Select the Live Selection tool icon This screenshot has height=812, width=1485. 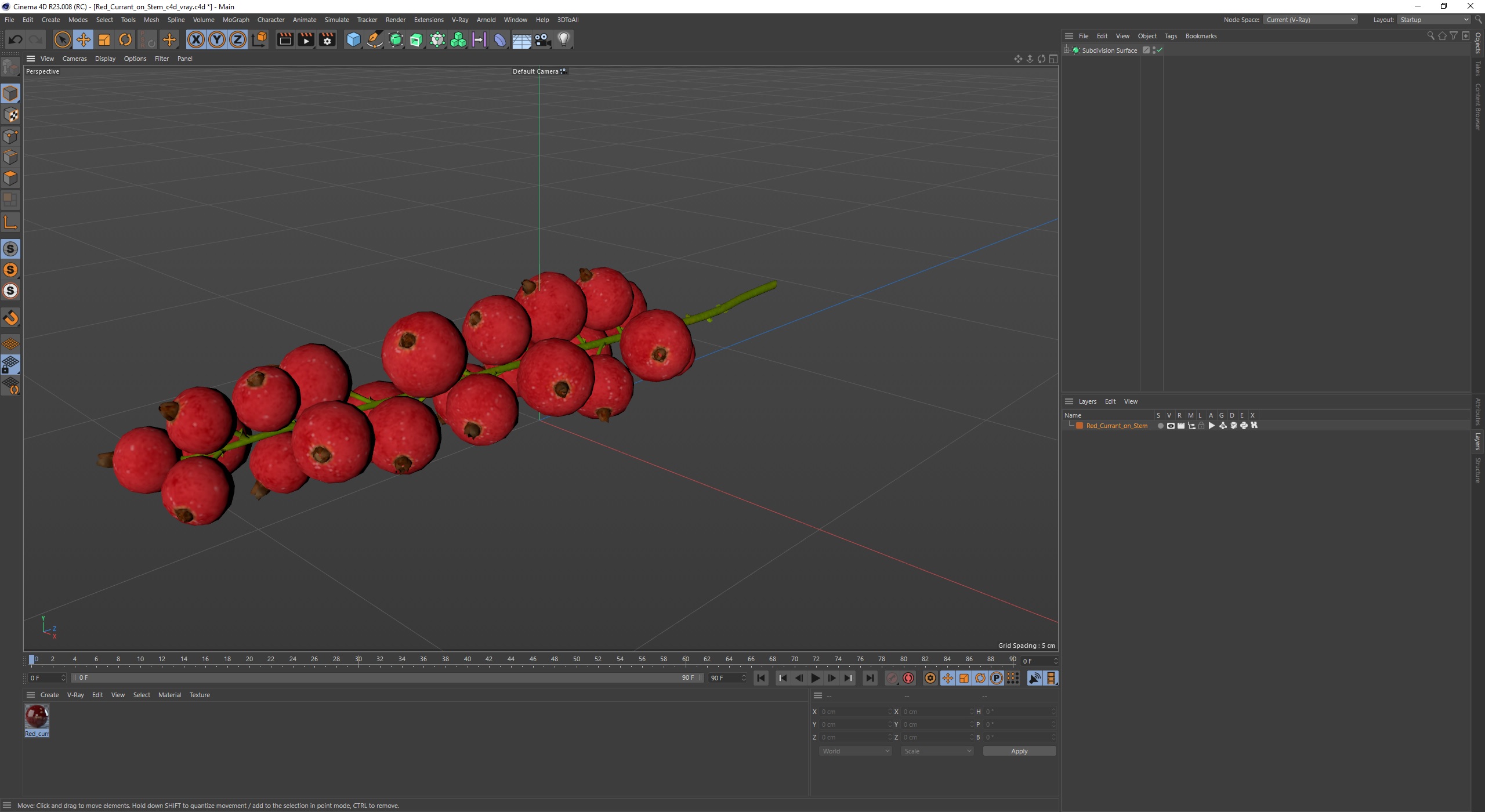point(62,39)
